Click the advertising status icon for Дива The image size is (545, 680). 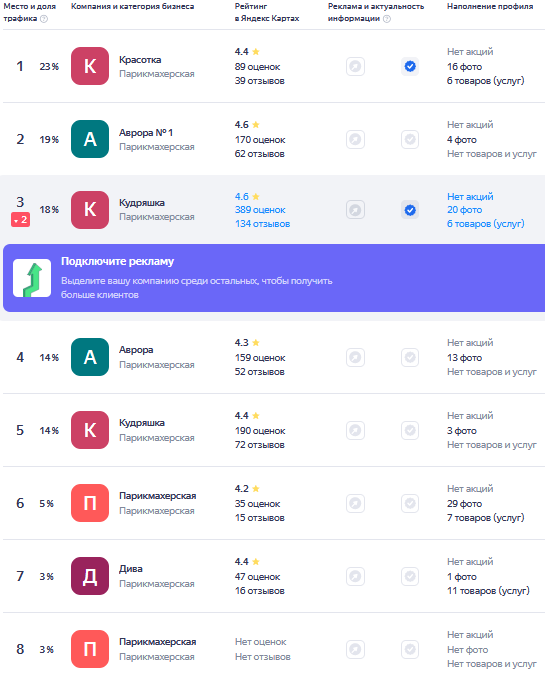click(x=355, y=576)
